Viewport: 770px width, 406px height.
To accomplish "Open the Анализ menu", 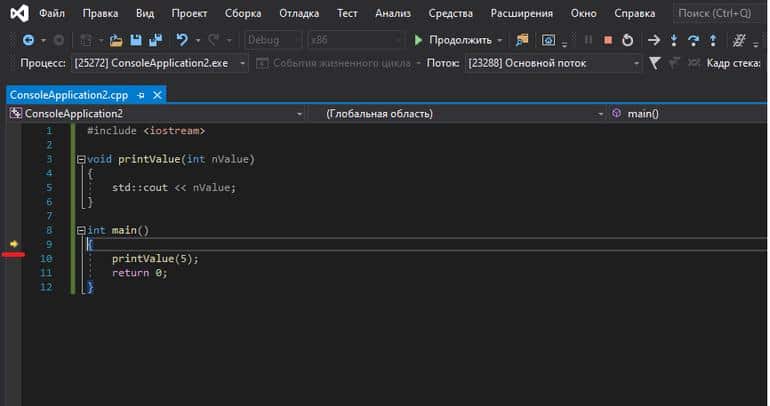I will 393,13.
